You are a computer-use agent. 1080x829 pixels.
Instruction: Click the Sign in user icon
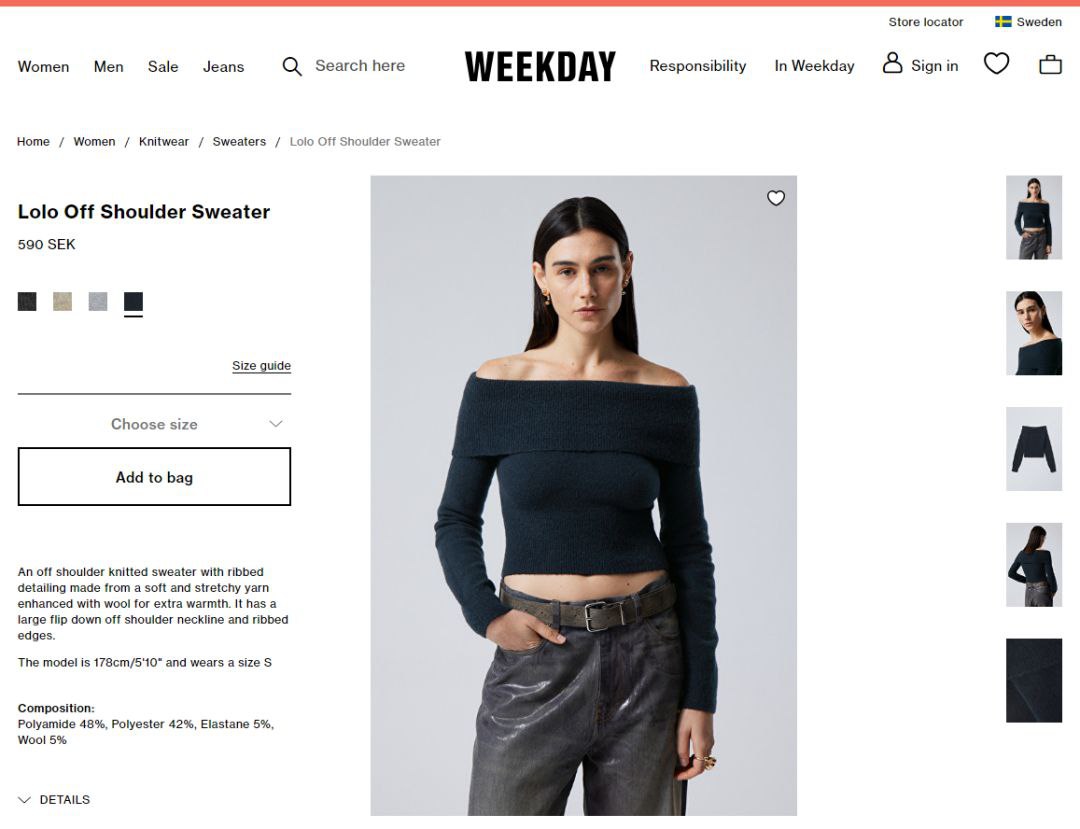point(892,63)
